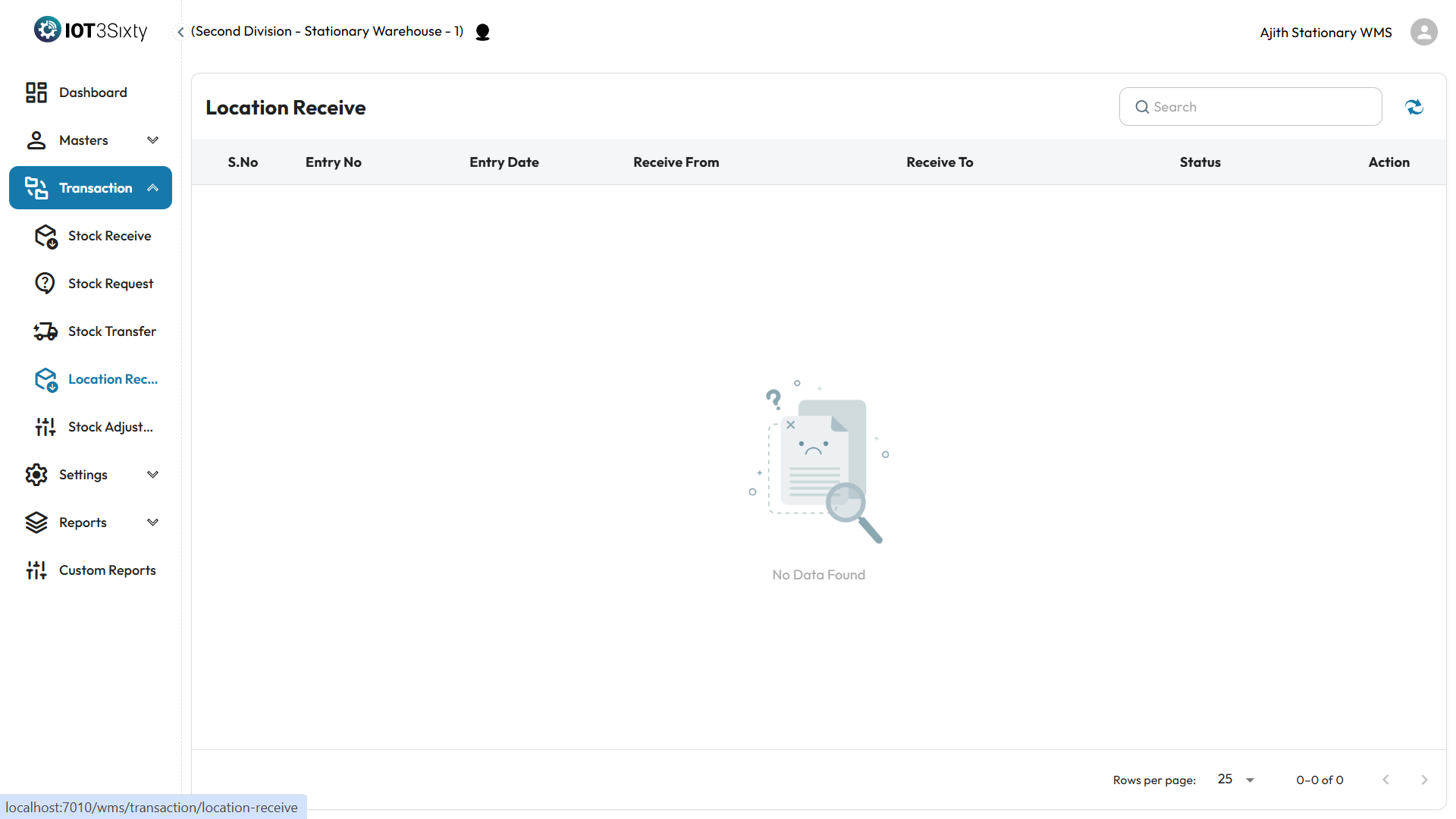Click the user avatar icon
Image resolution: width=1456 pixels, height=819 pixels.
tap(1423, 32)
